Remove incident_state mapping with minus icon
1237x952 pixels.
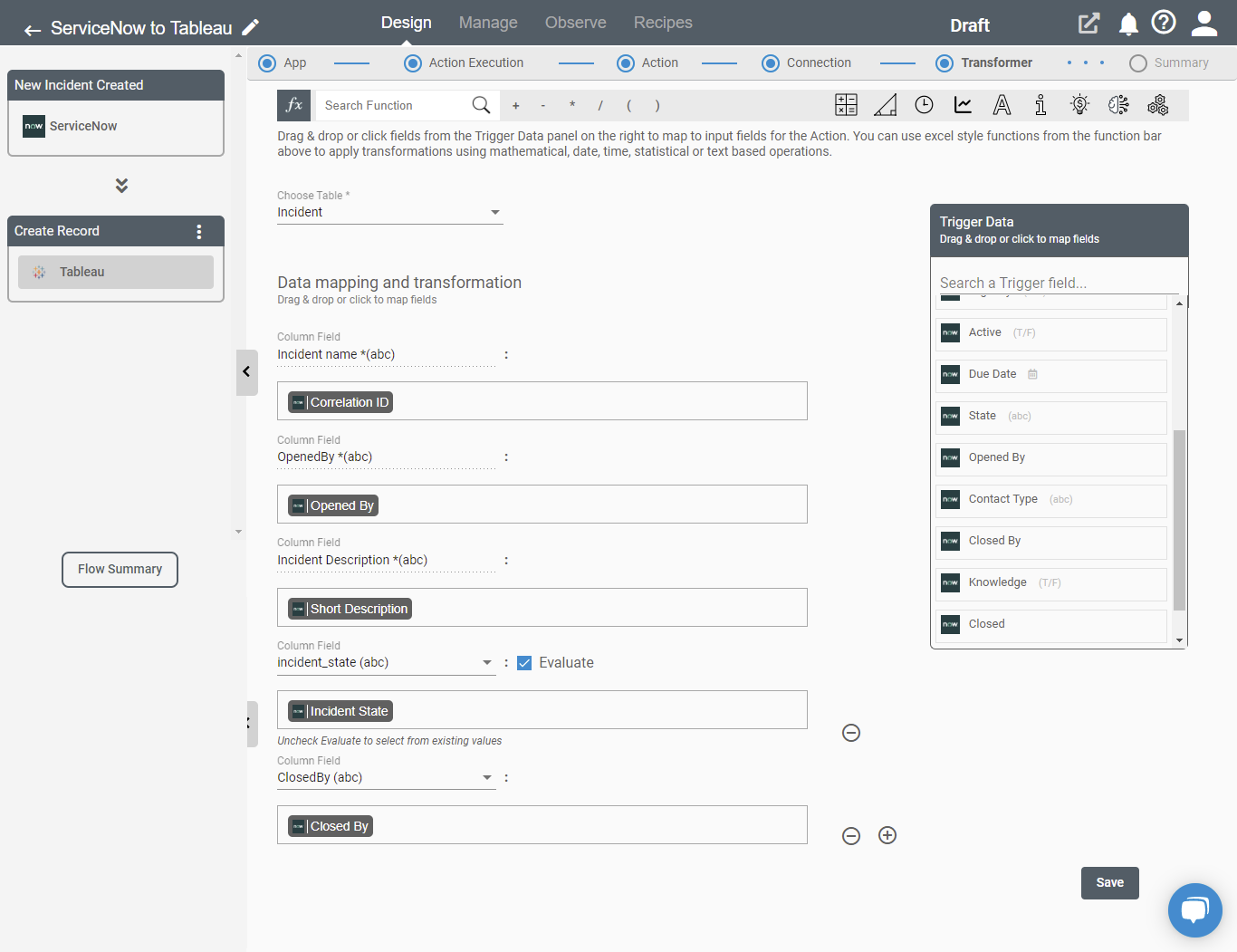(x=851, y=733)
